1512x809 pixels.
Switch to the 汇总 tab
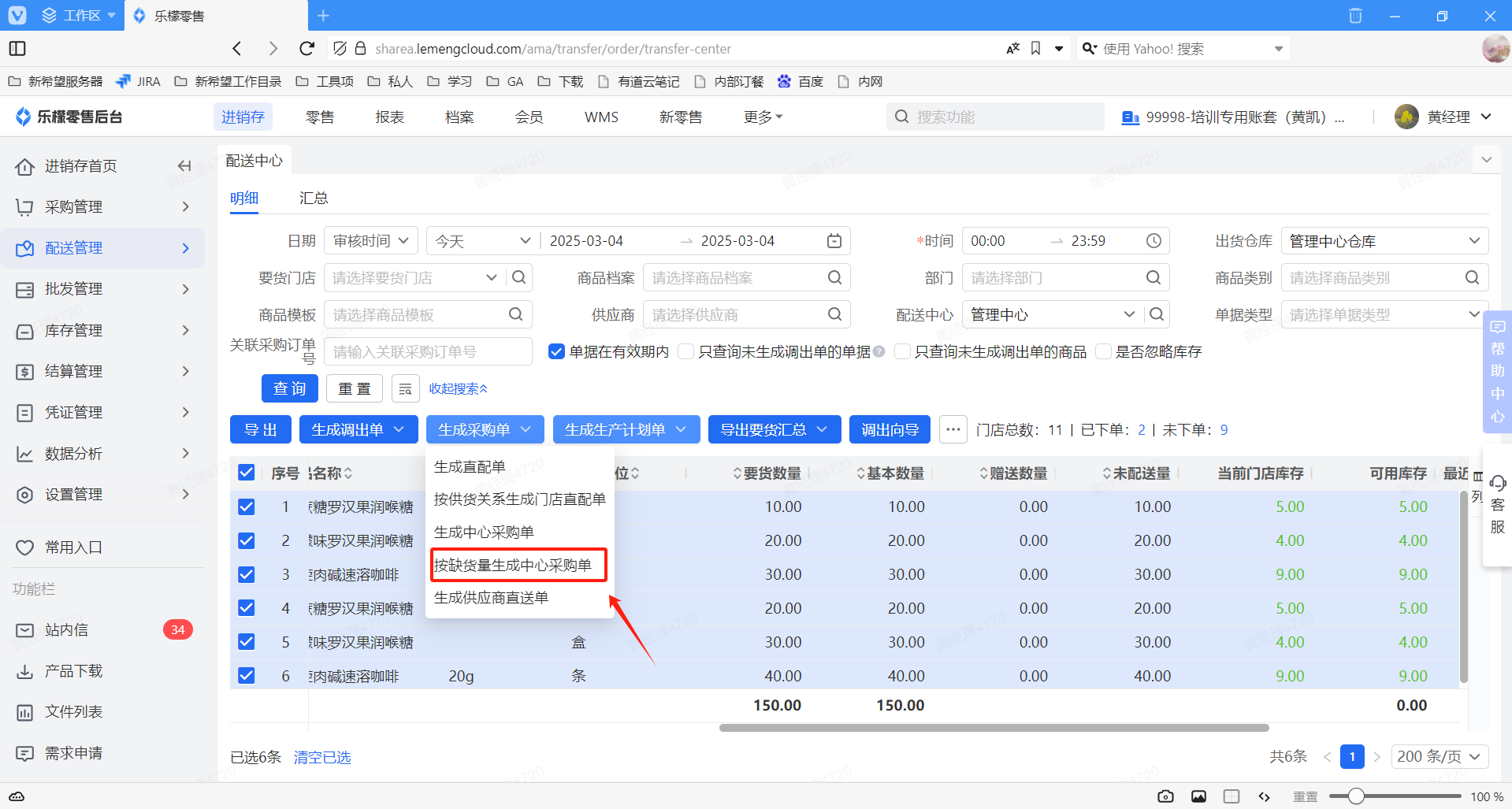(x=313, y=198)
